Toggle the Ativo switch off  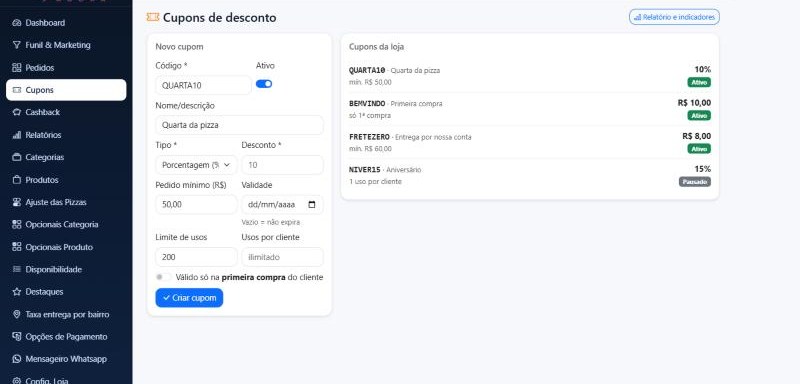pos(264,84)
